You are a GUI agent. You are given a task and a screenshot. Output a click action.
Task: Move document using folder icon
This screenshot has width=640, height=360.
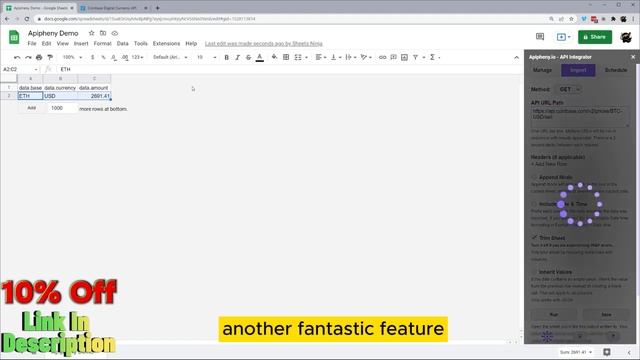coord(103,33)
